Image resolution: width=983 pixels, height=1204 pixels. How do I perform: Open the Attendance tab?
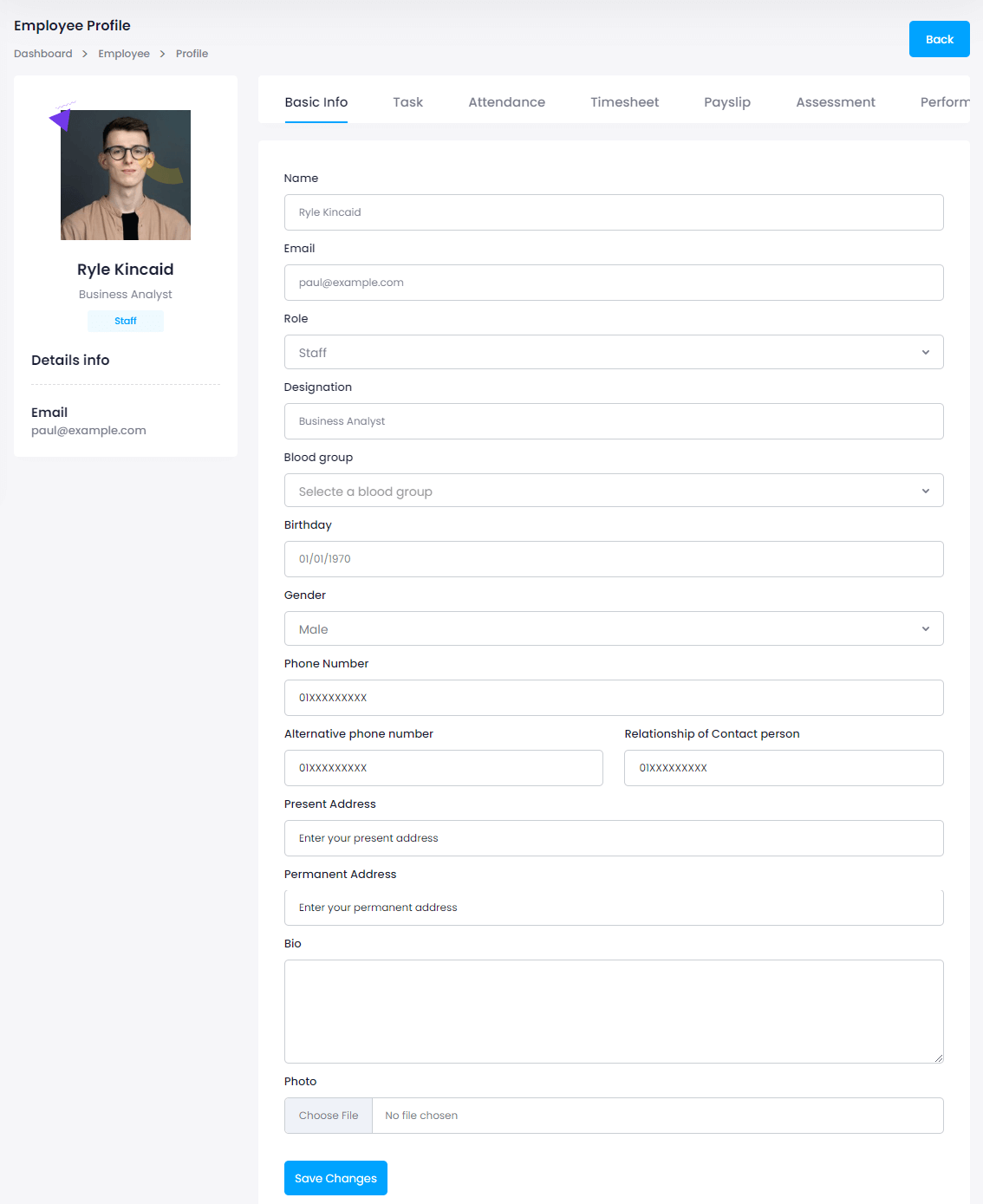point(506,102)
